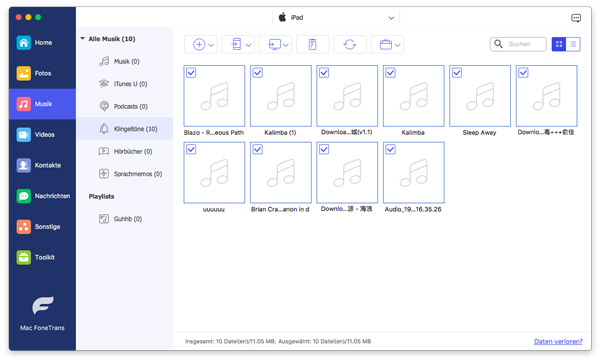Click the search magnifier icon
600x361 pixels.
(x=498, y=44)
